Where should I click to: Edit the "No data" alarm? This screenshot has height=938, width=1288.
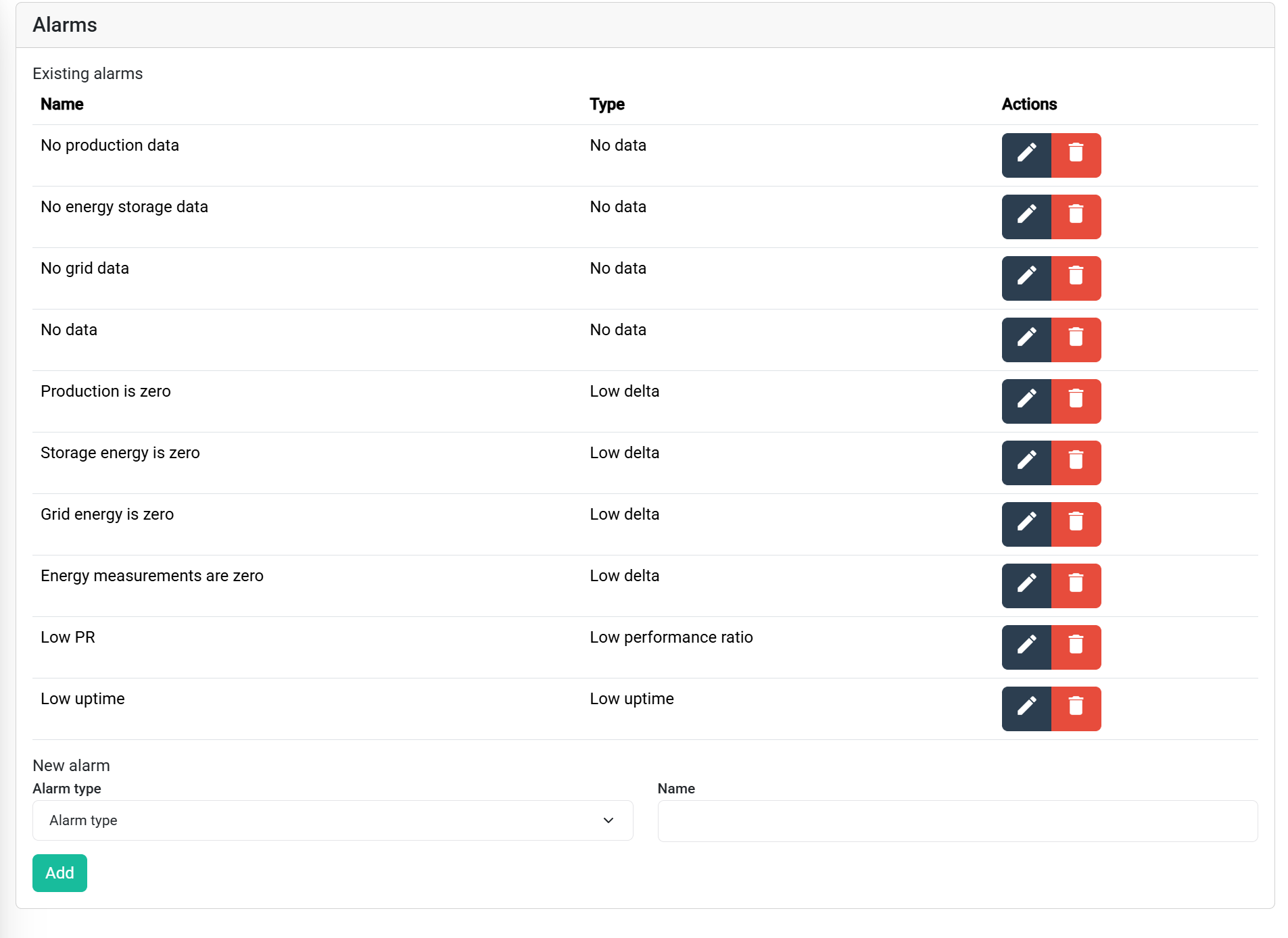pos(1026,339)
